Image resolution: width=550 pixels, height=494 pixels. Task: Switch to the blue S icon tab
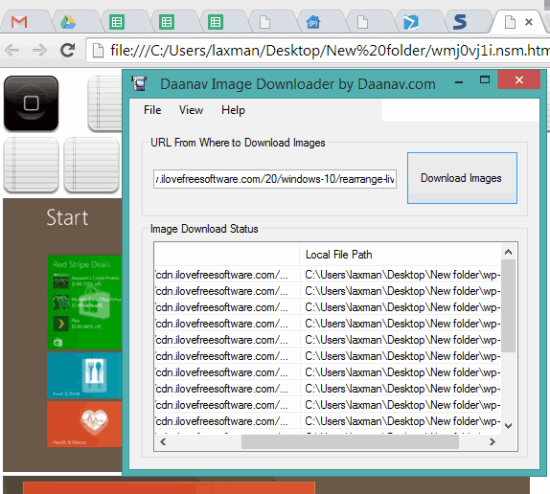(x=460, y=22)
